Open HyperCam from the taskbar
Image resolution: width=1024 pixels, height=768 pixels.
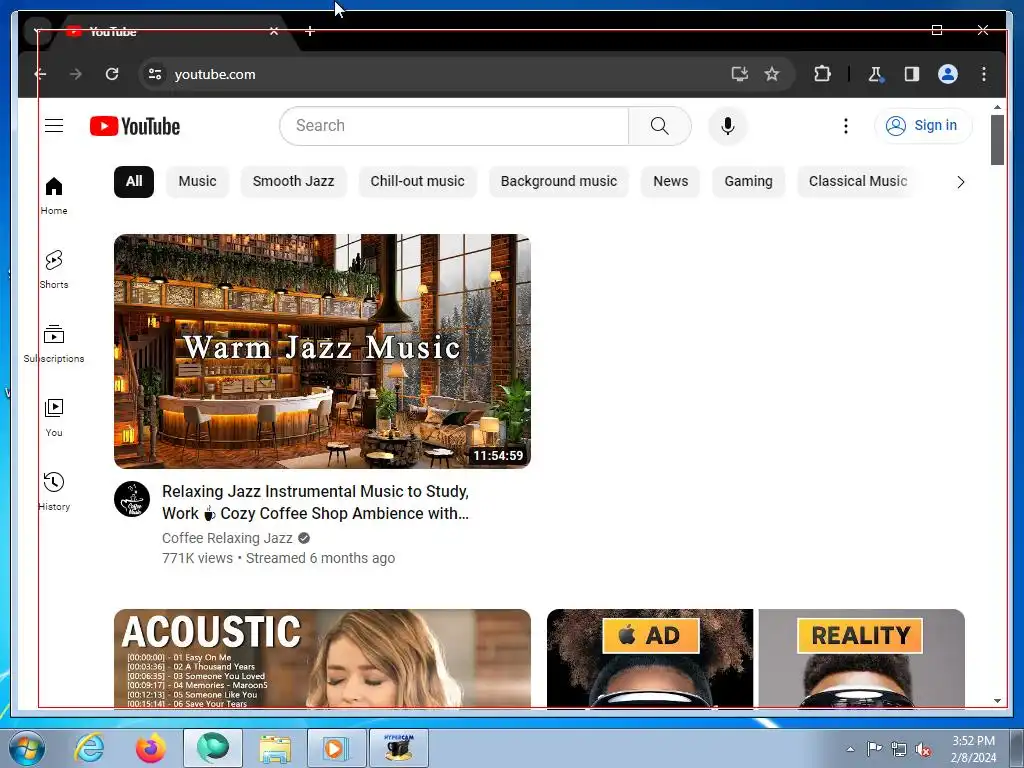coord(398,748)
